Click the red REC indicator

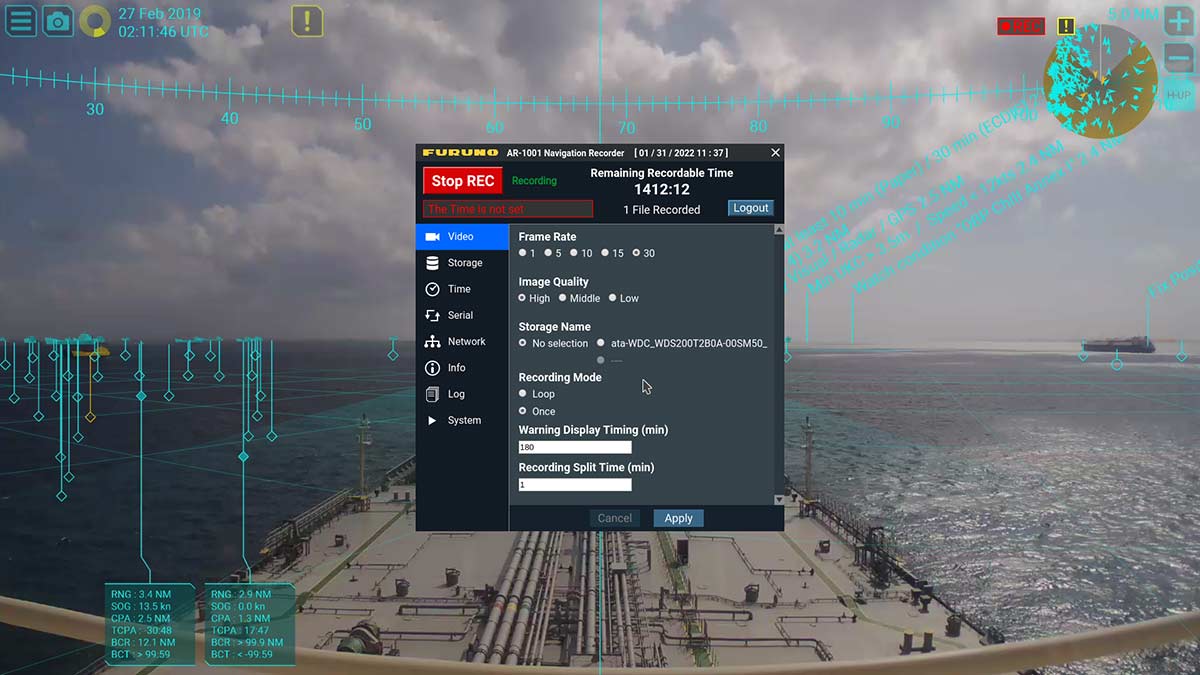click(x=1020, y=26)
